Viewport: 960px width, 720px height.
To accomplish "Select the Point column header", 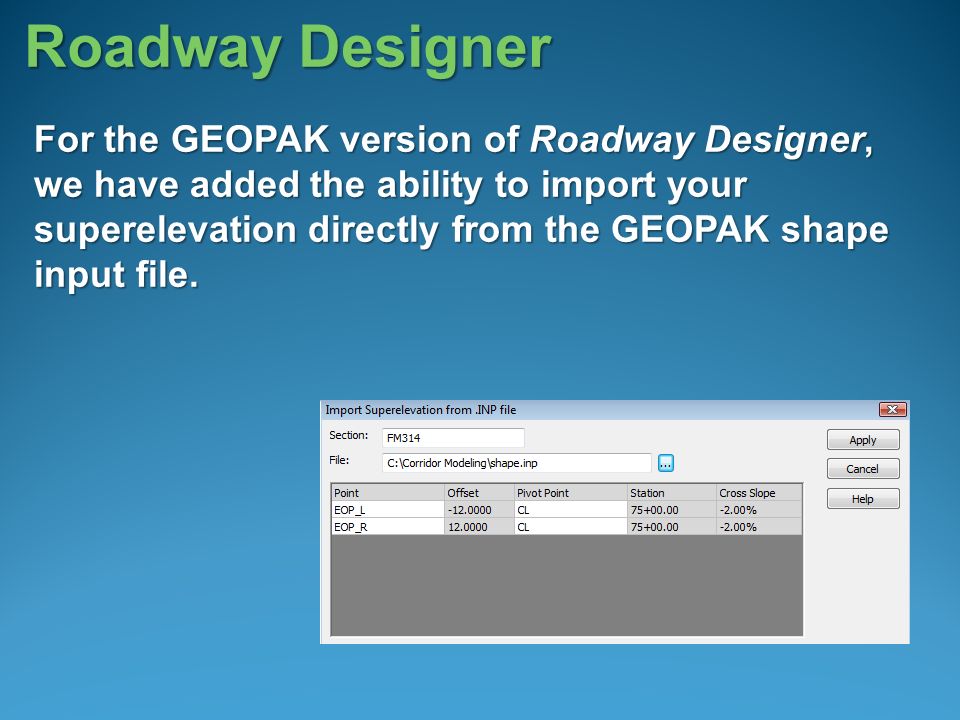I will point(388,493).
